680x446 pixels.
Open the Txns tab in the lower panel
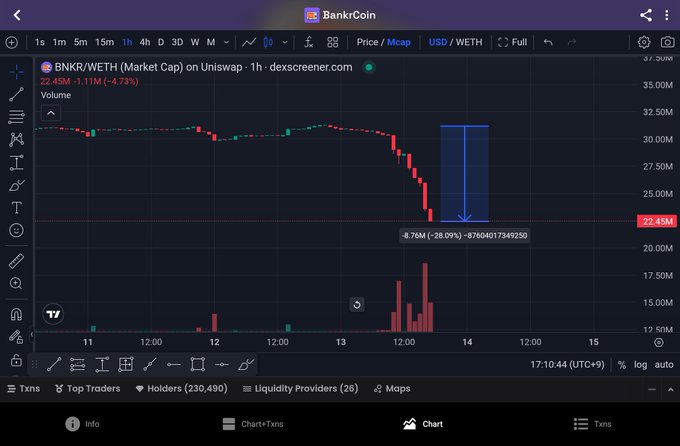[x=24, y=389]
